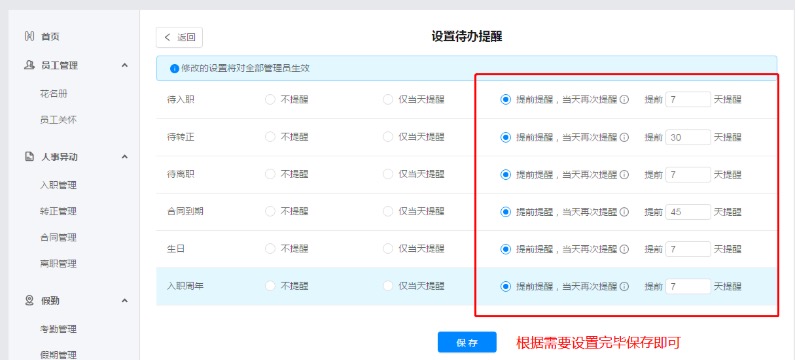
Task: Click the 待离职 row label
Action: click(180, 174)
